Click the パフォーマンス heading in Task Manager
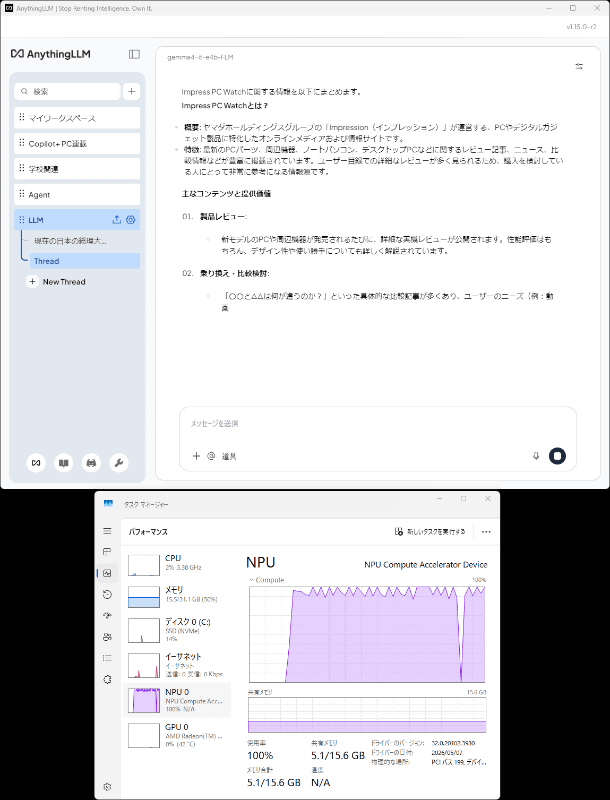610x800 pixels. (148, 532)
